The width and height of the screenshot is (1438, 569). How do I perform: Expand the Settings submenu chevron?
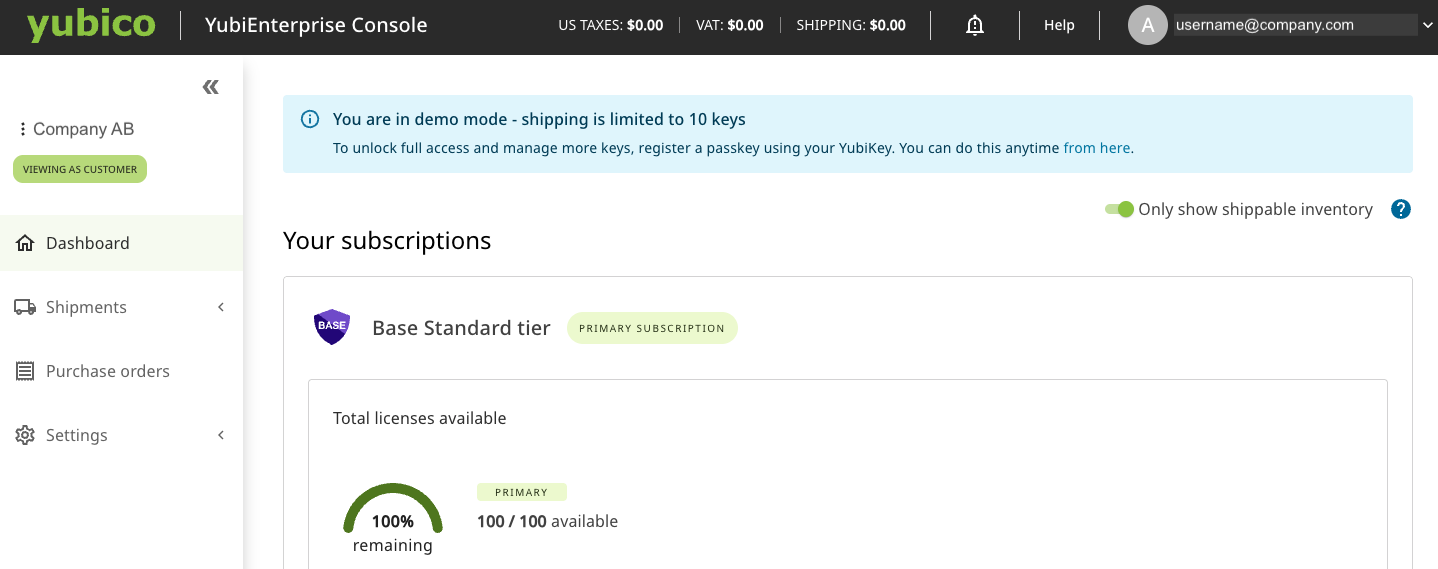(221, 435)
